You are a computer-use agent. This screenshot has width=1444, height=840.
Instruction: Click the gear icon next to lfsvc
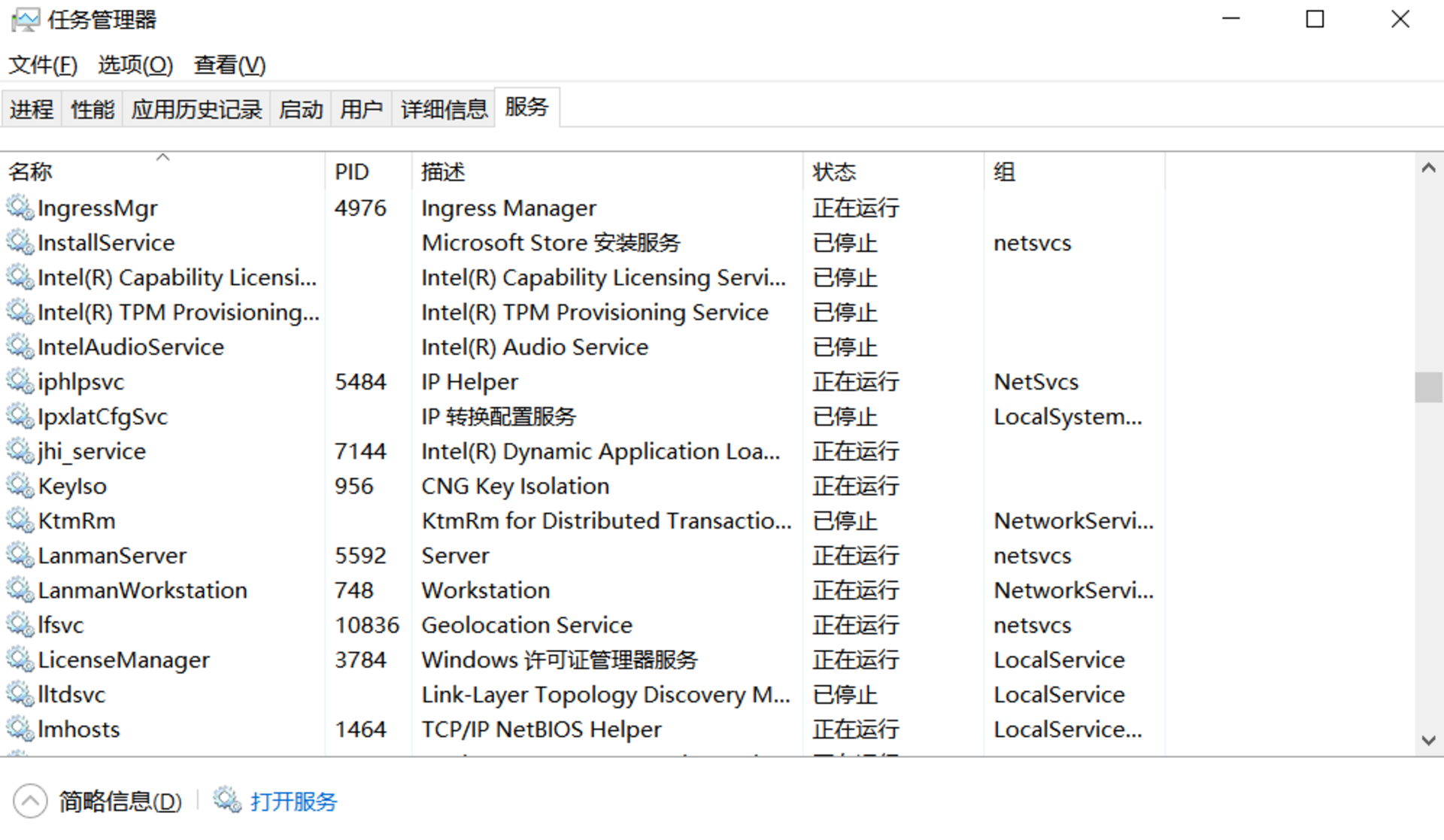coord(20,624)
